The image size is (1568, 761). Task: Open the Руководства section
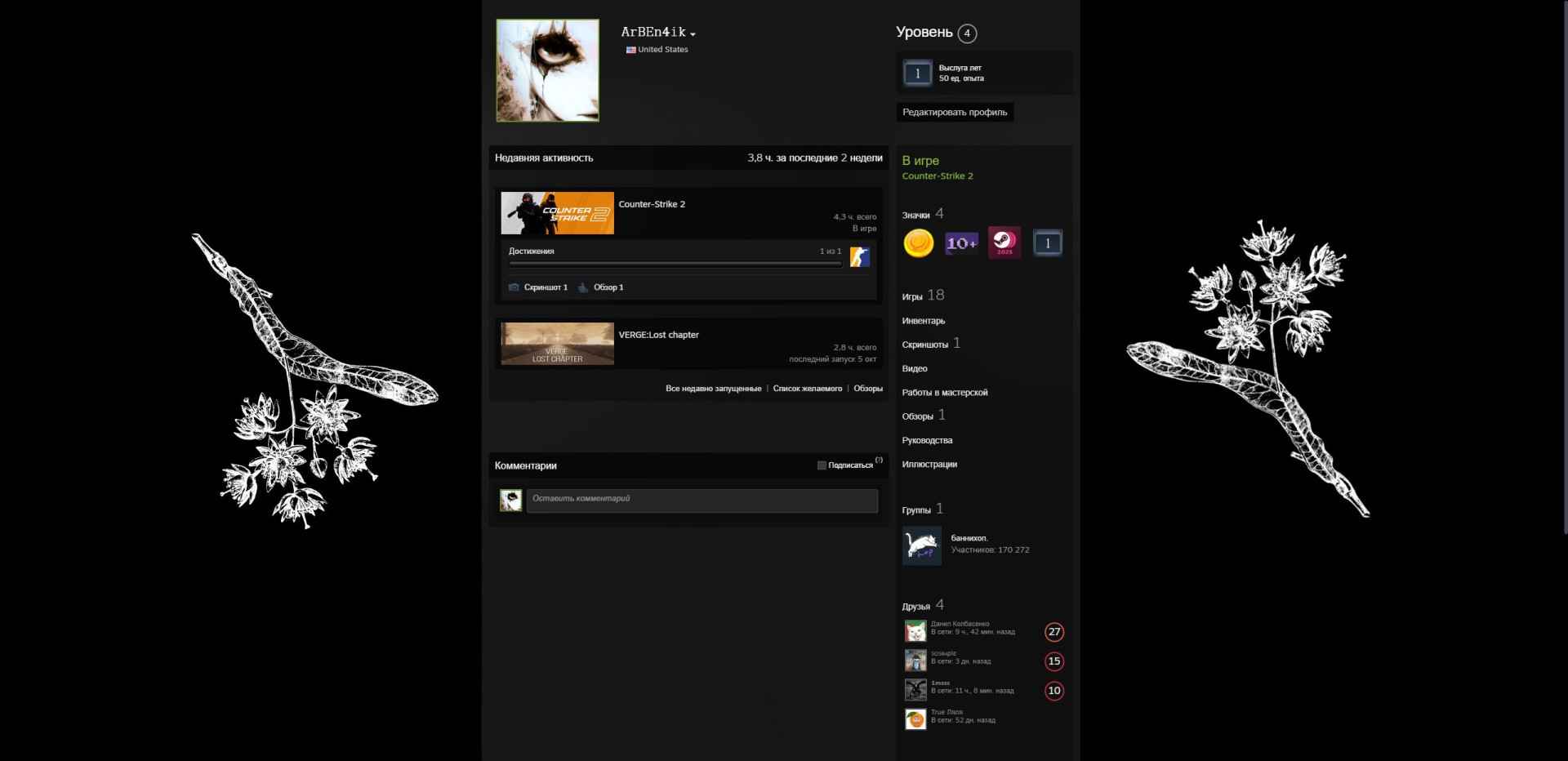[927, 441]
